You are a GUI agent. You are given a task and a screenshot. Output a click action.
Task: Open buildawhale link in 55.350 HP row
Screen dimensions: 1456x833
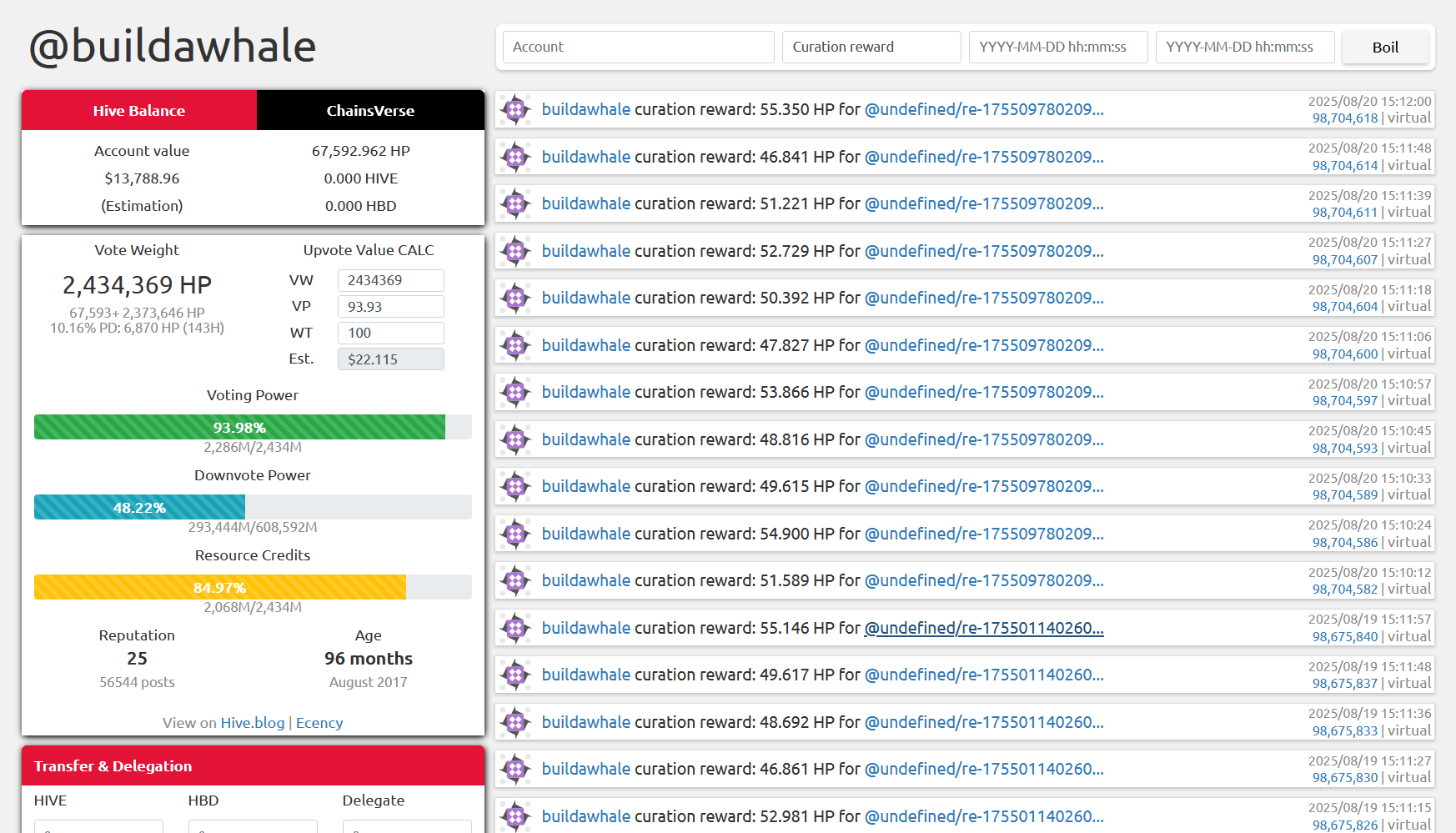pos(586,109)
